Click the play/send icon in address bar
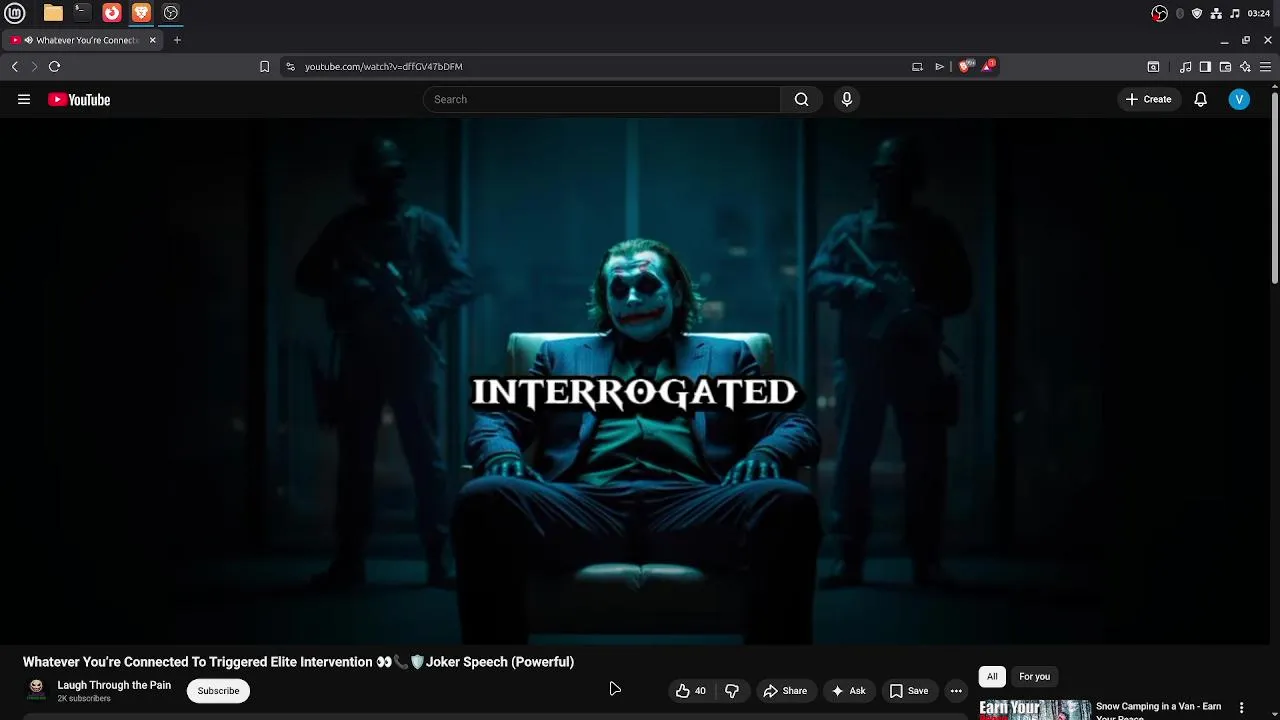The width and height of the screenshot is (1280, 720). click(x=940, y=67)
